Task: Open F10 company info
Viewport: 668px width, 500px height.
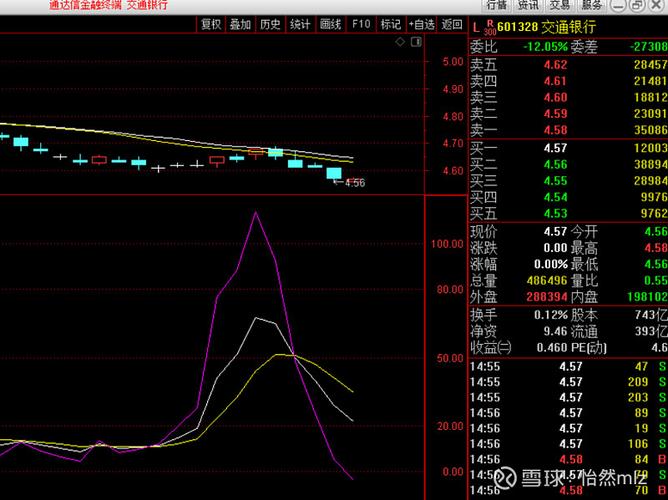Action: [361, 24]
